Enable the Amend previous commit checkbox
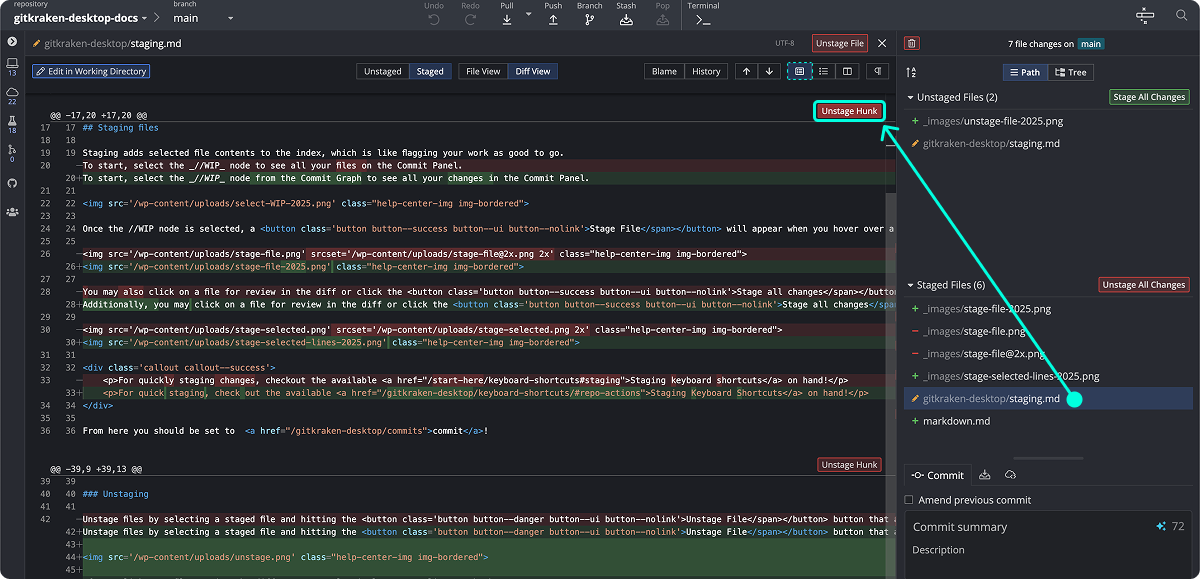The image size is (1200, 579). point(909,500)
